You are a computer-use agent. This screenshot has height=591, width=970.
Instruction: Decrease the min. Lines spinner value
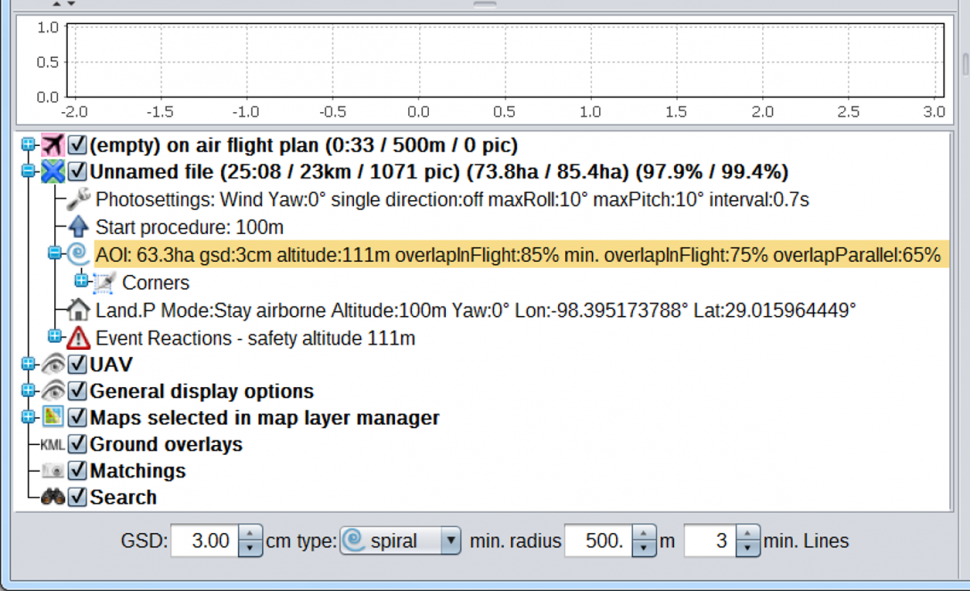[747, 548]
